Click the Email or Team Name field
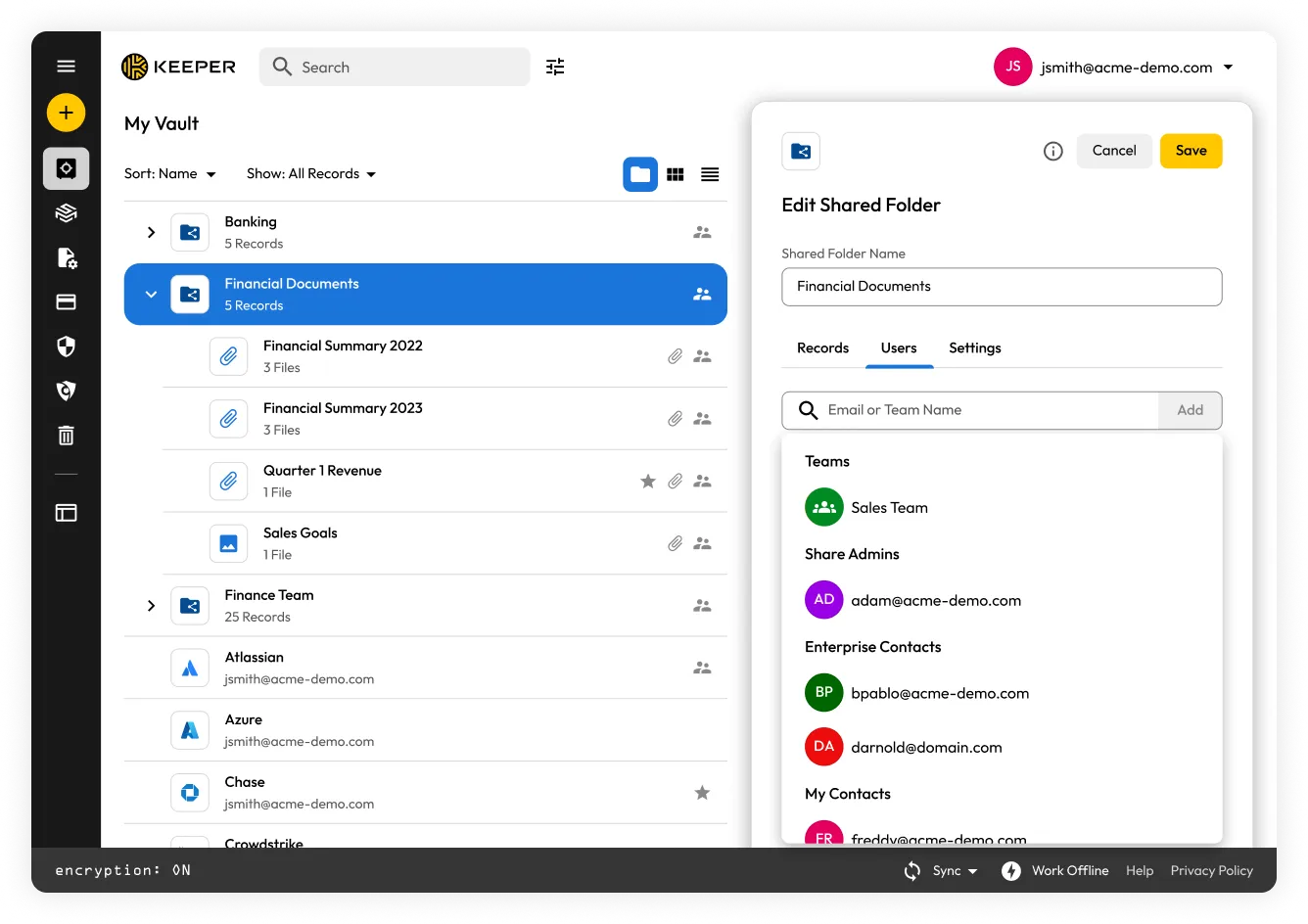Image resolution: width=1308 pixels, height=924 pixels. (x=970, y=410)
